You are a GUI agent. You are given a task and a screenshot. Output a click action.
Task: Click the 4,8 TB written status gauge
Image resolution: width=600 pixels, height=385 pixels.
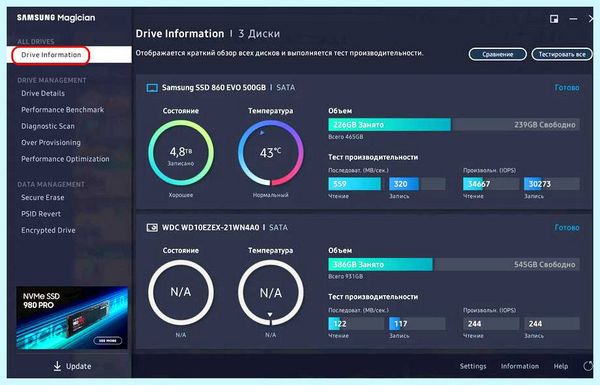[x=181, y=152]
